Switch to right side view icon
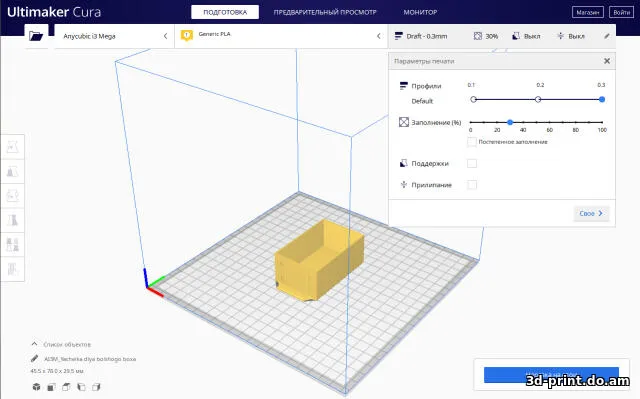The width and height of the screenshot is (640, 399). (x=96, y=387)
